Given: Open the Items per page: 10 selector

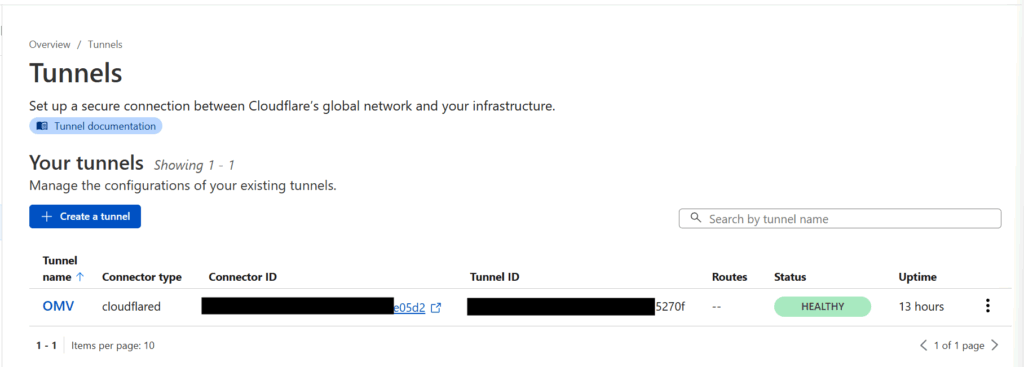Looking at the screenshot, I should coord(113,345).
